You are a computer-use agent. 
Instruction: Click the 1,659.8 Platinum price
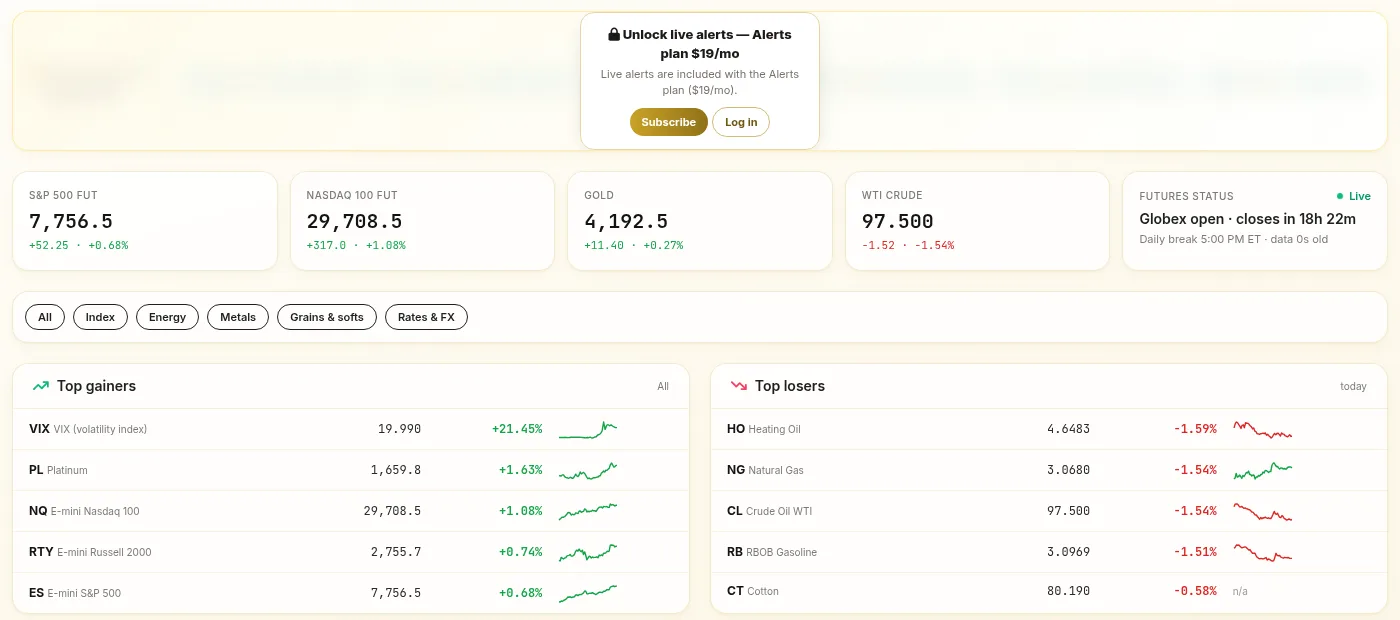pos(396,470)
